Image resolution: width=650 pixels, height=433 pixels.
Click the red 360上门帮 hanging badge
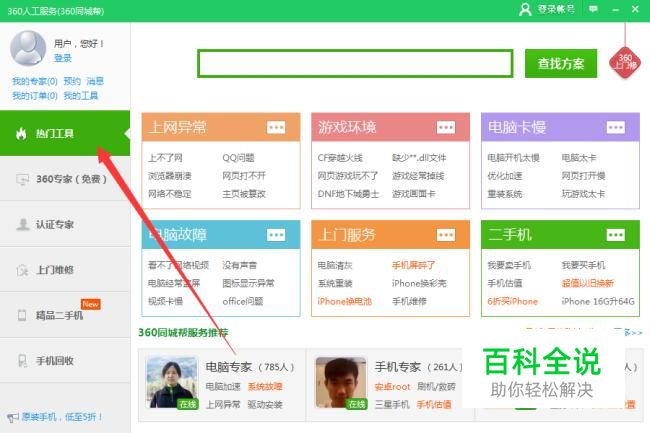(625, 62)
